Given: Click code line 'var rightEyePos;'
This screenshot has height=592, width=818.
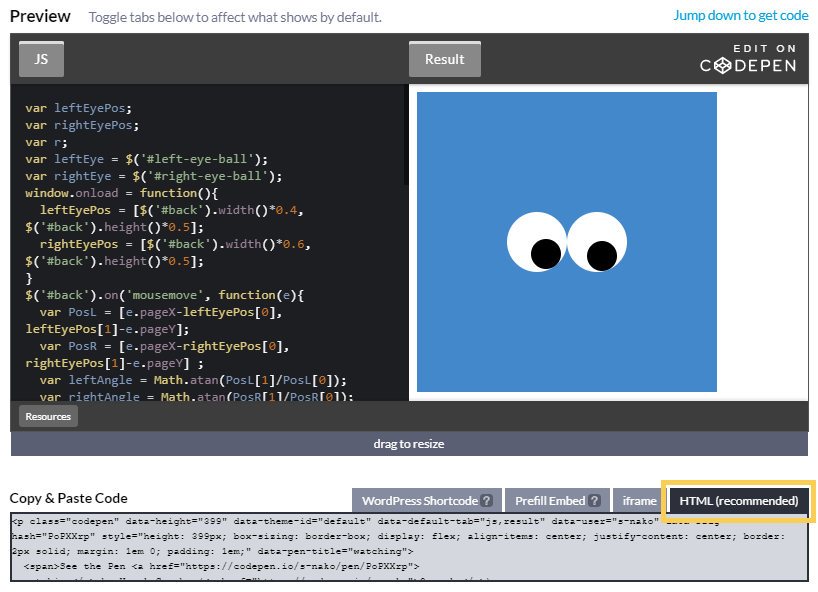Looking at the screenshot, I should pos(82,125).
